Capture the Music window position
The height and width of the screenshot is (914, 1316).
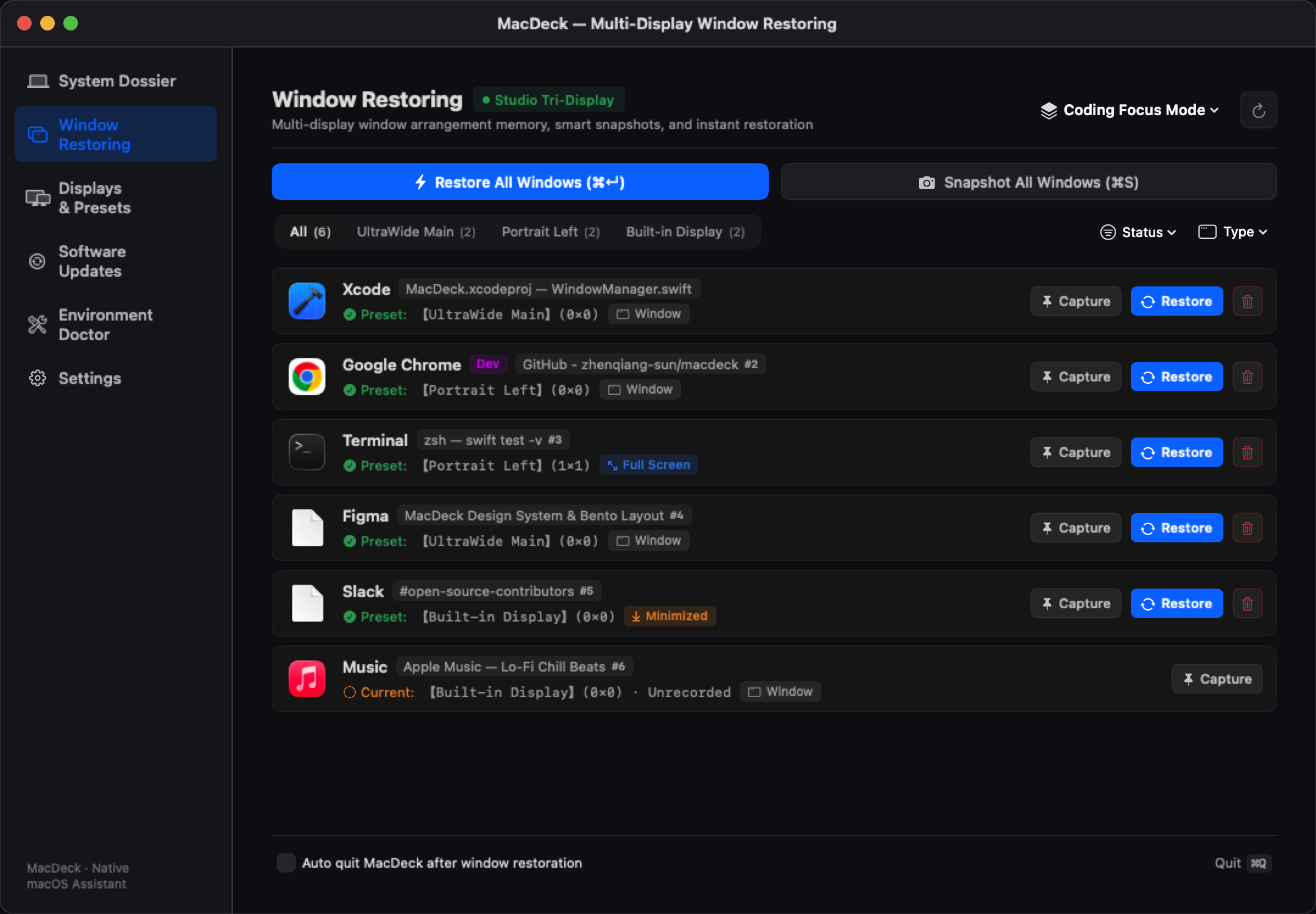coord(1217,679)
